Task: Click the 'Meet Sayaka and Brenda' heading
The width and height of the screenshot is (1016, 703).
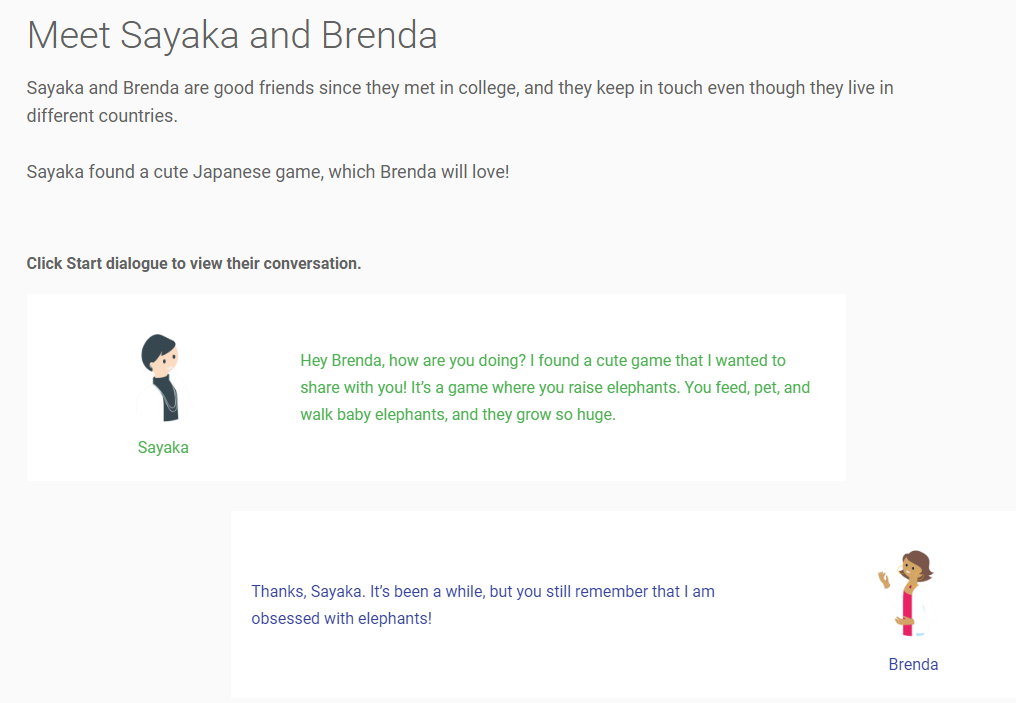Action: click(x=232, y=34)
